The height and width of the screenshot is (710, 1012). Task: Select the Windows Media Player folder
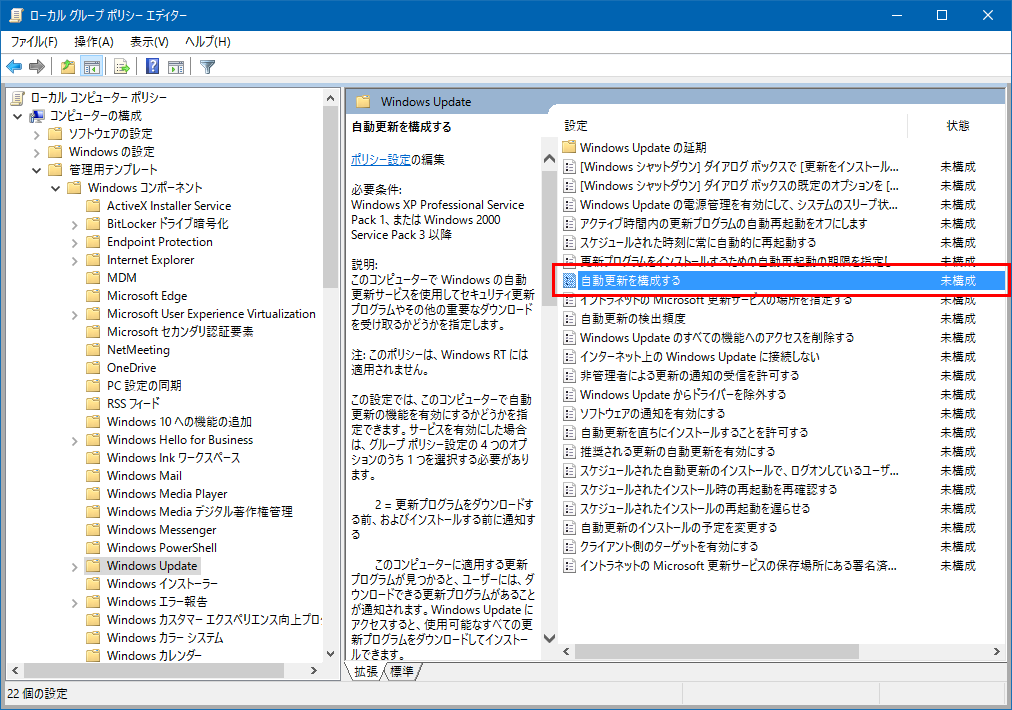[167, 494]
